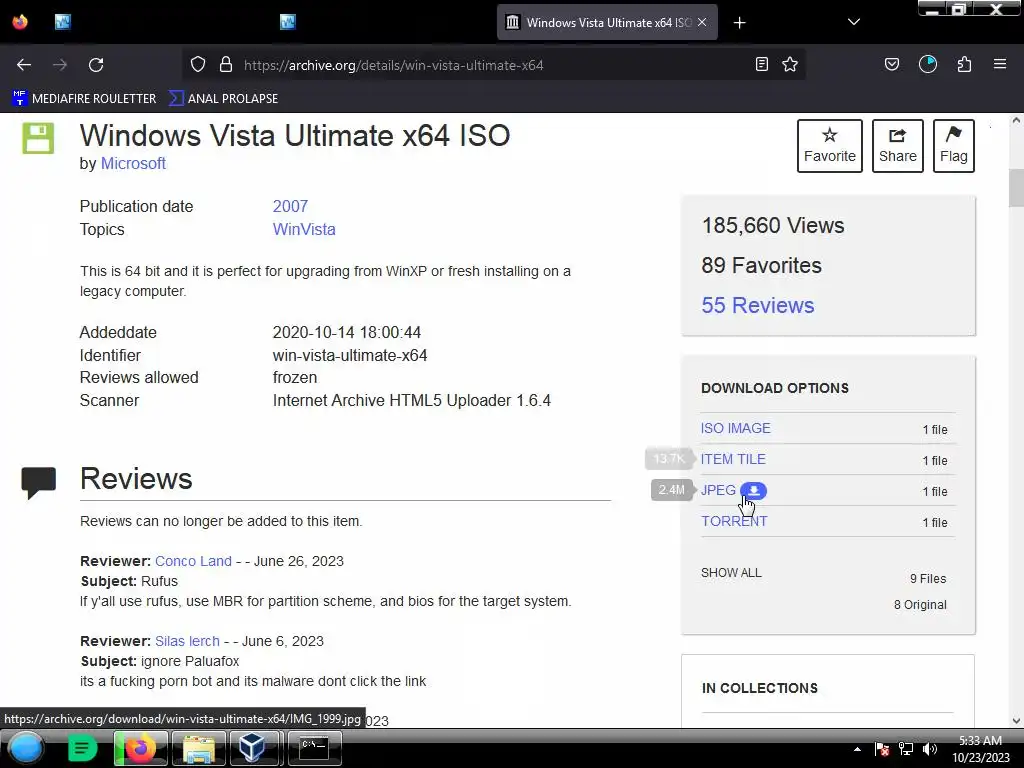Open reviewer Silas lerch's profile
The height and width of the screenshot is (768, 1024).
point(187,641)
